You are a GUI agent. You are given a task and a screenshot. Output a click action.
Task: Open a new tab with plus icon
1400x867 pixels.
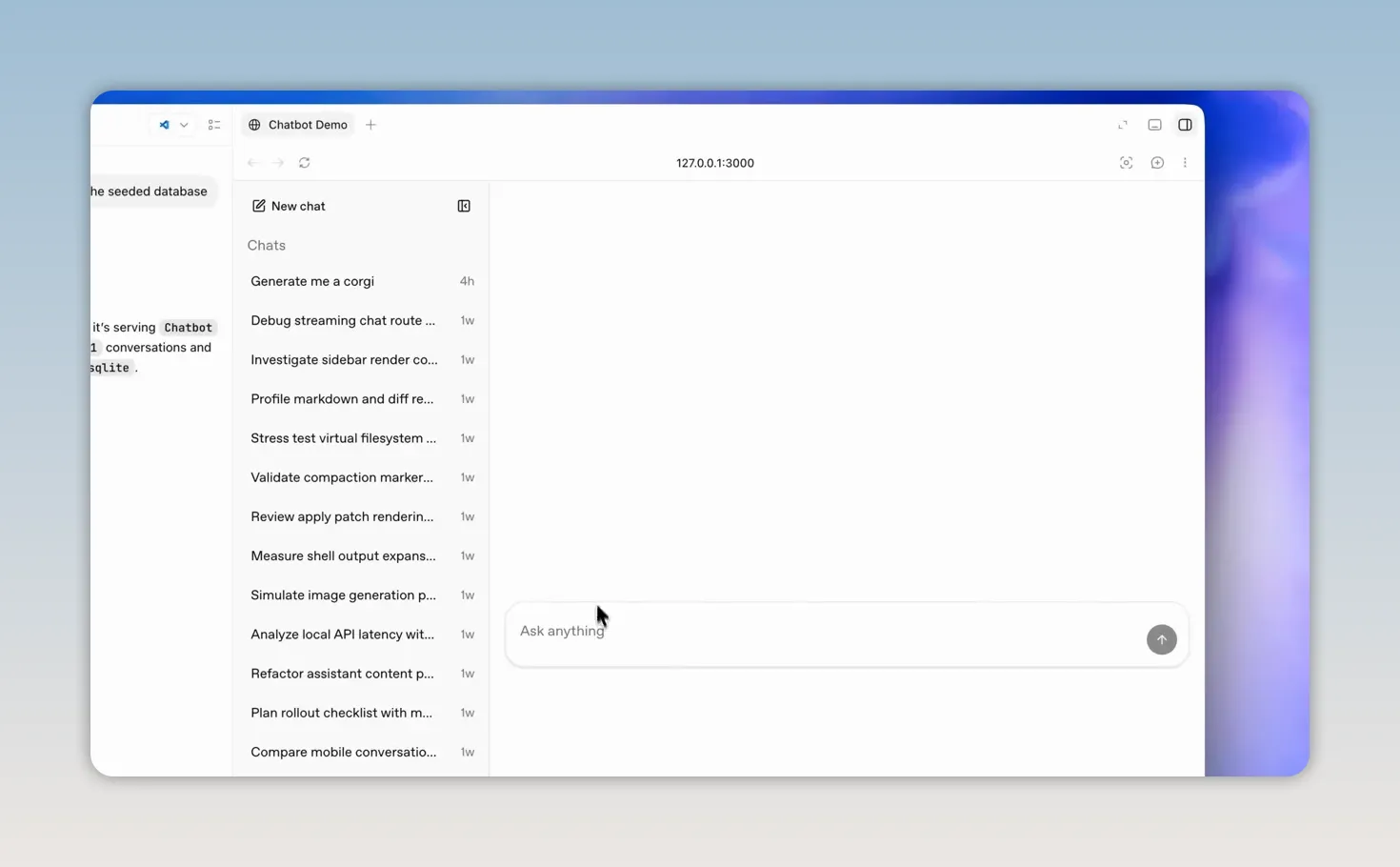click(x=370, y=125)
